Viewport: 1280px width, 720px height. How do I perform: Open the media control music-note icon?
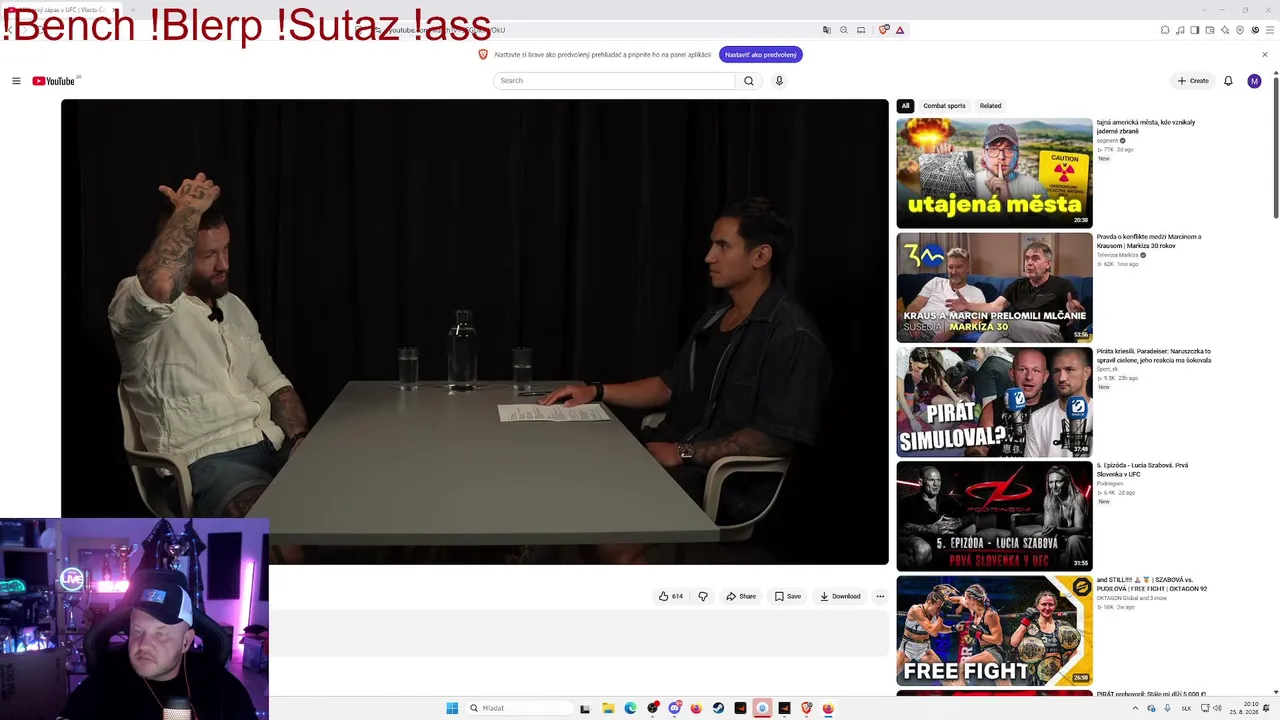1180,30
